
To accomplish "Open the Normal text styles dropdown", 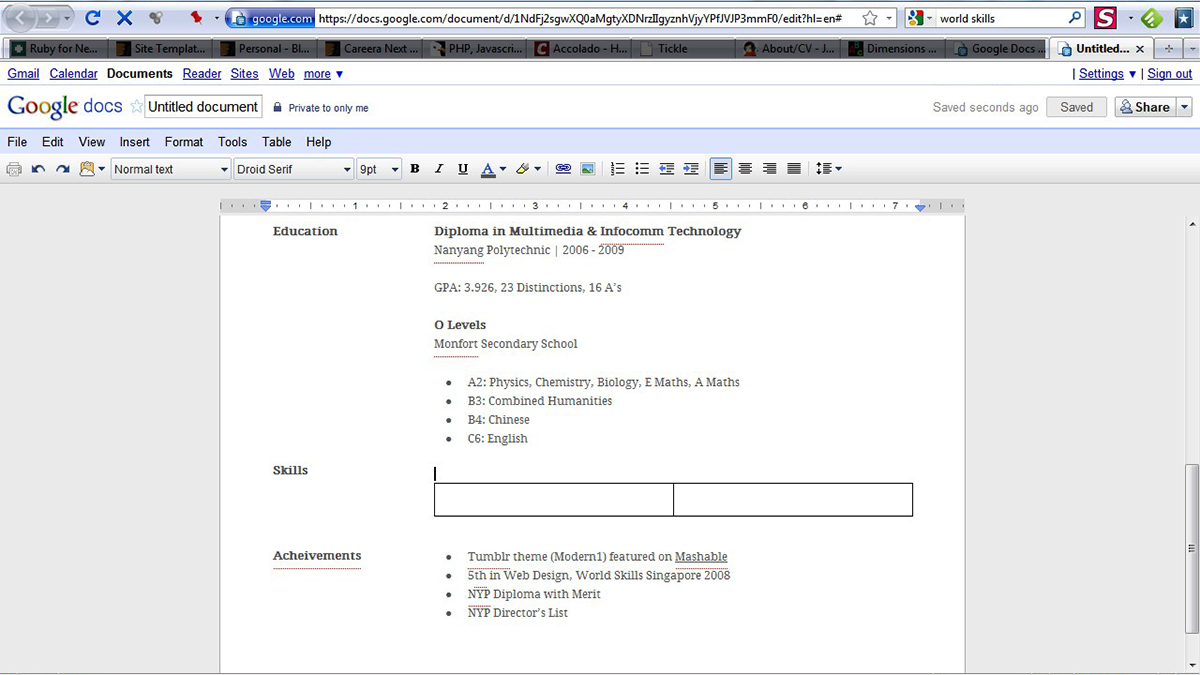I will tap(170, 168).
